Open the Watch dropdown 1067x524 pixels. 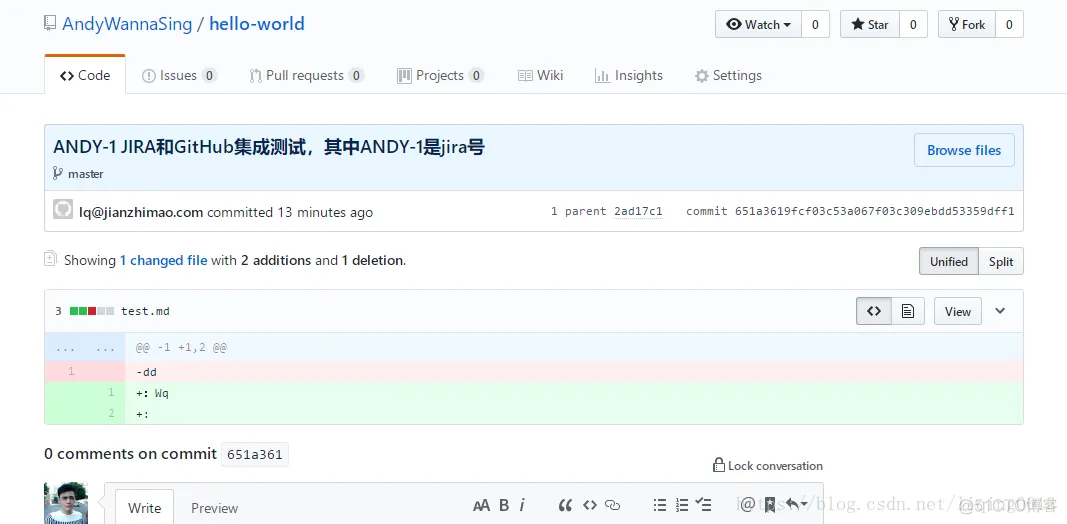coord(759,24)
